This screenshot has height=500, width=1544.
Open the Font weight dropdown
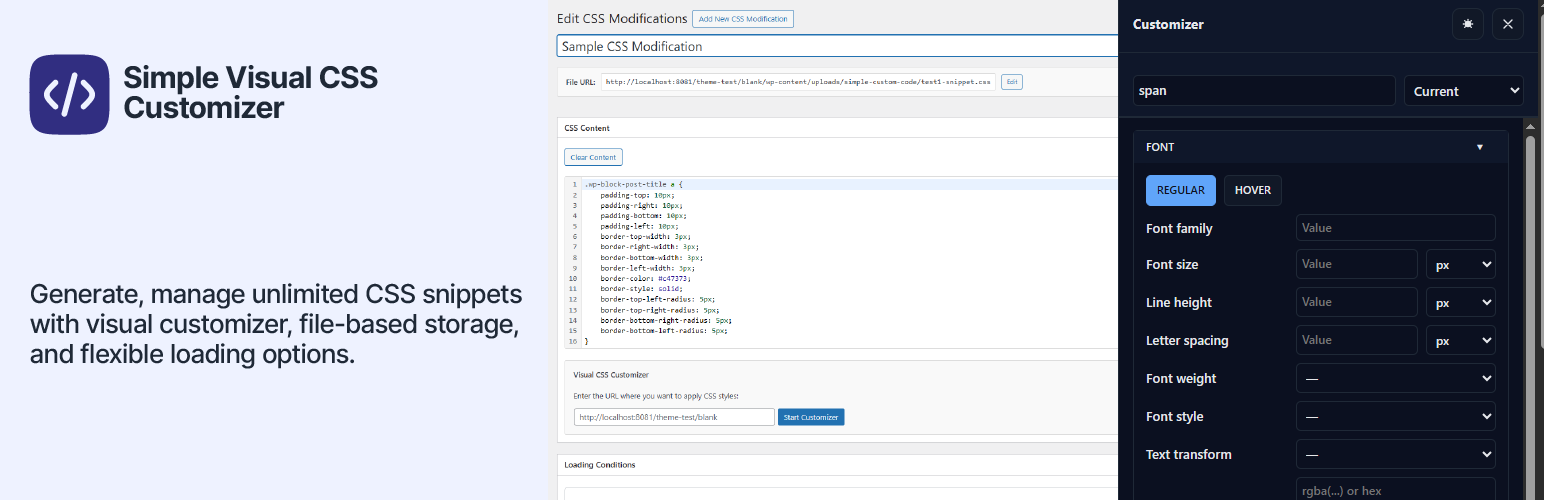point(1396,379)
